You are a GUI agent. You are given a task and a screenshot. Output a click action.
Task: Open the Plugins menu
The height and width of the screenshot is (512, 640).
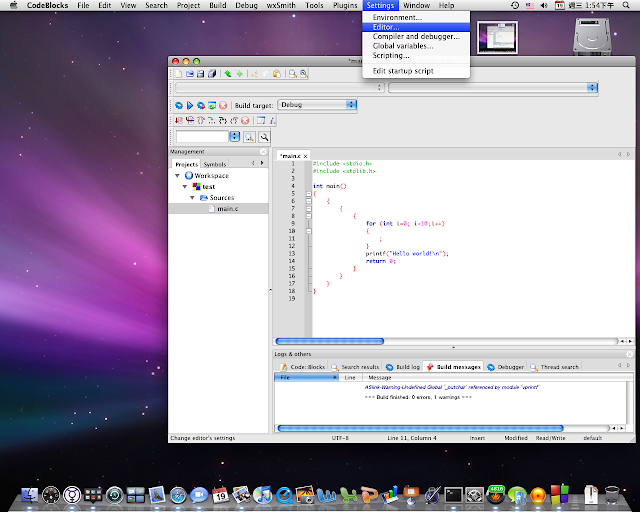[x=345, y=5]
